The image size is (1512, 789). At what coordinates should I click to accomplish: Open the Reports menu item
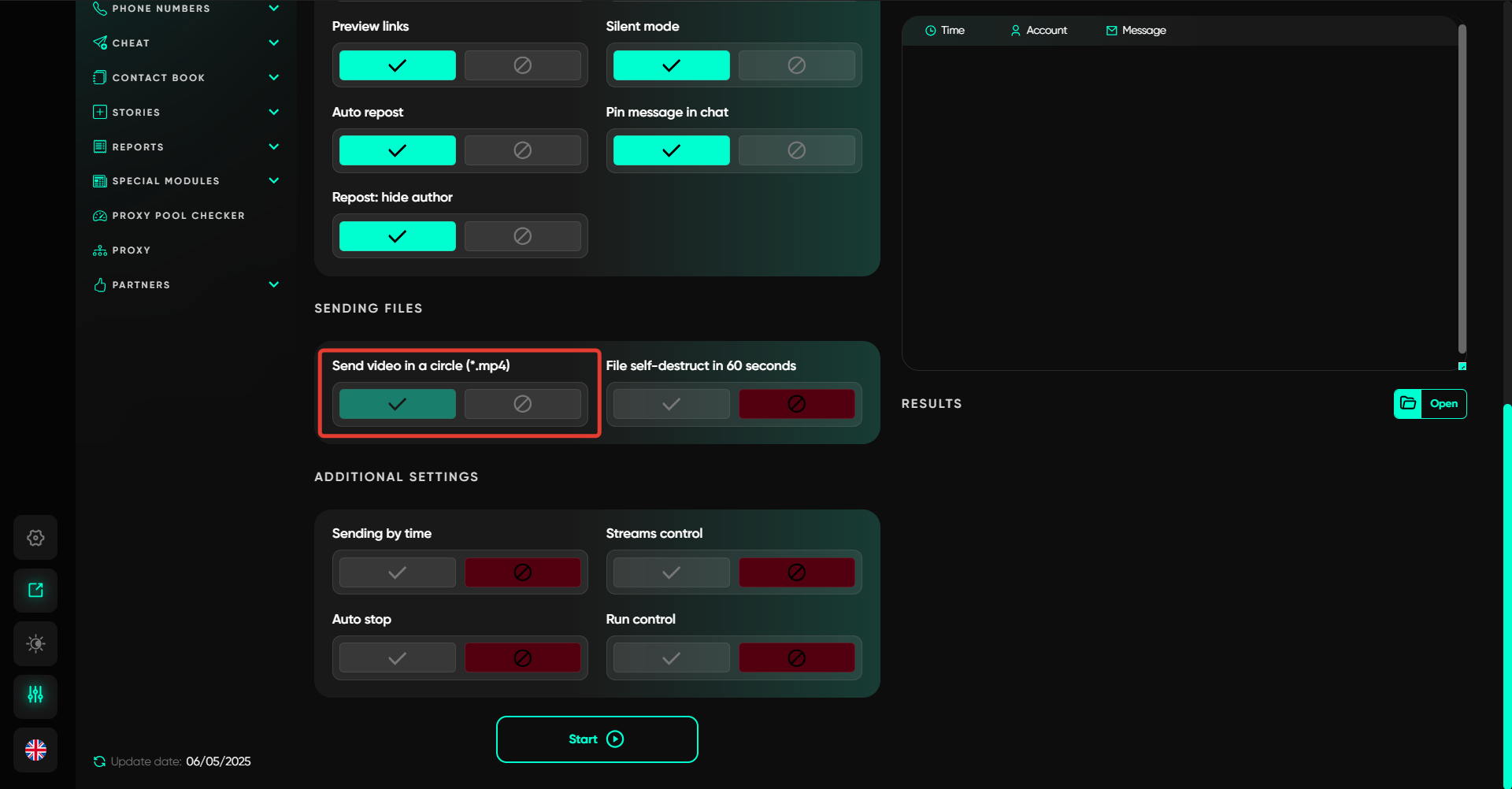(x=138, y=147)
